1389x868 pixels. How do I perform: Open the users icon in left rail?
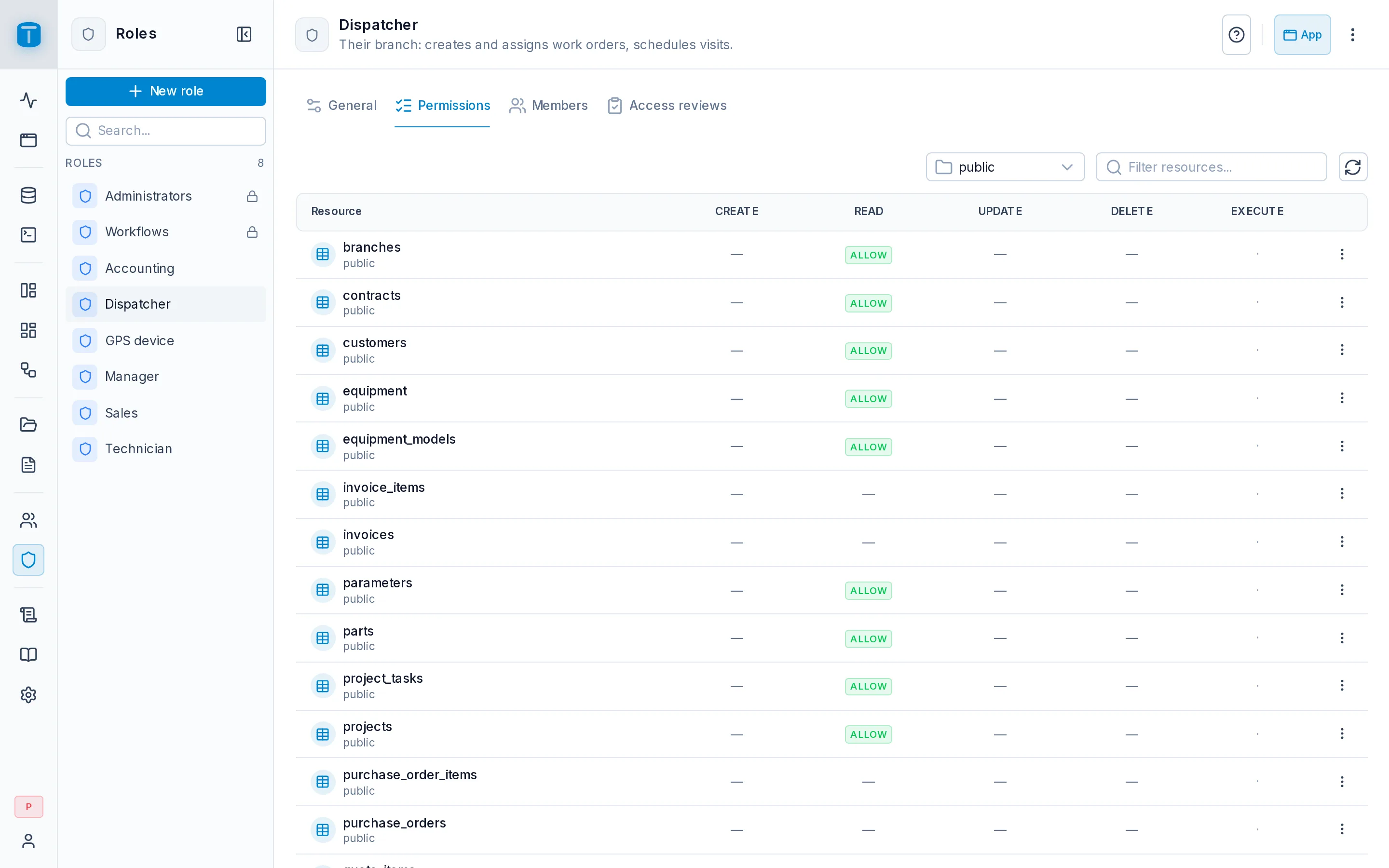coord(28,520)
